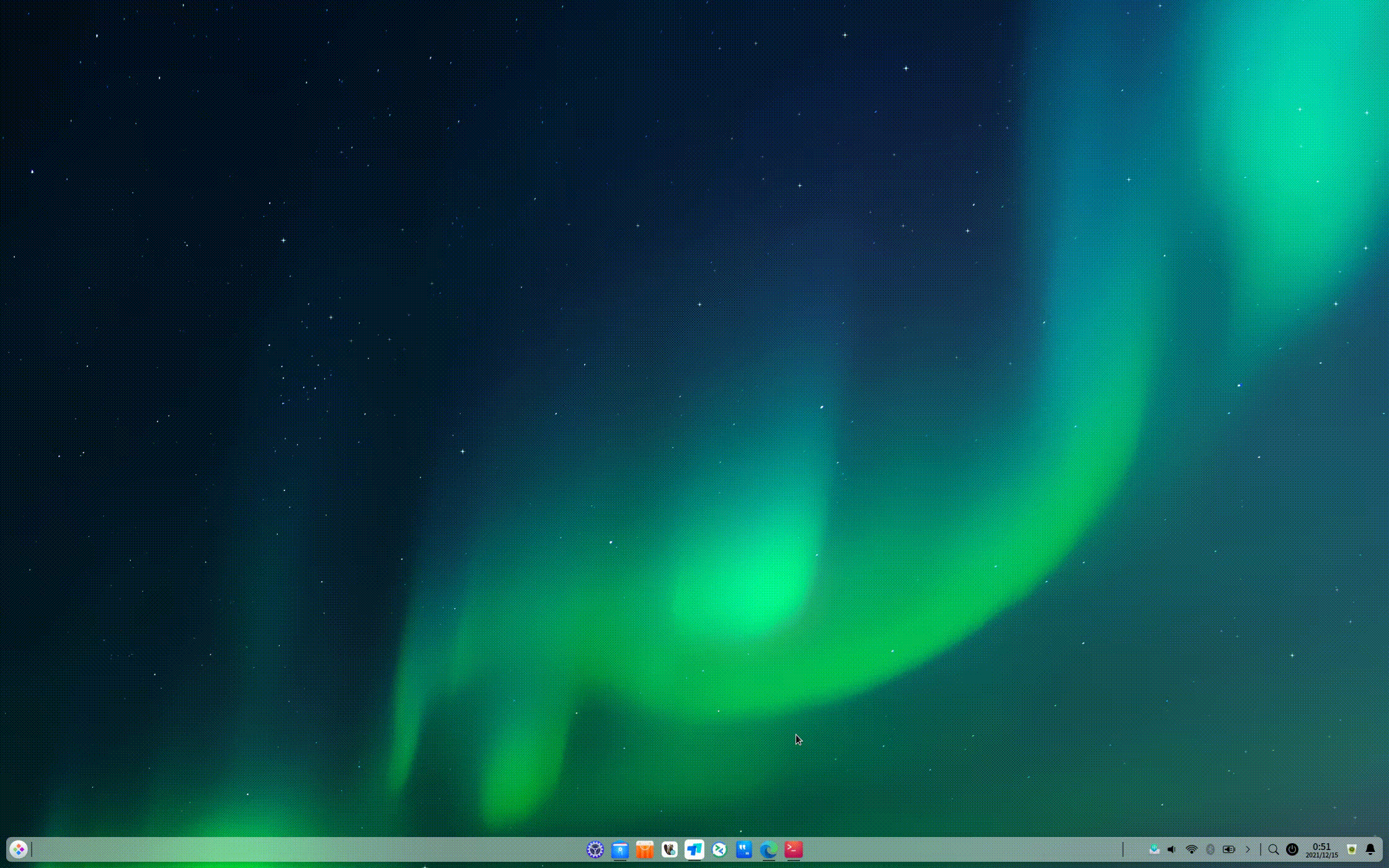1389x868 pixels.
Task: Open the Thunderbird mail client
Action: pyautogui.click(x=668, y=849)
